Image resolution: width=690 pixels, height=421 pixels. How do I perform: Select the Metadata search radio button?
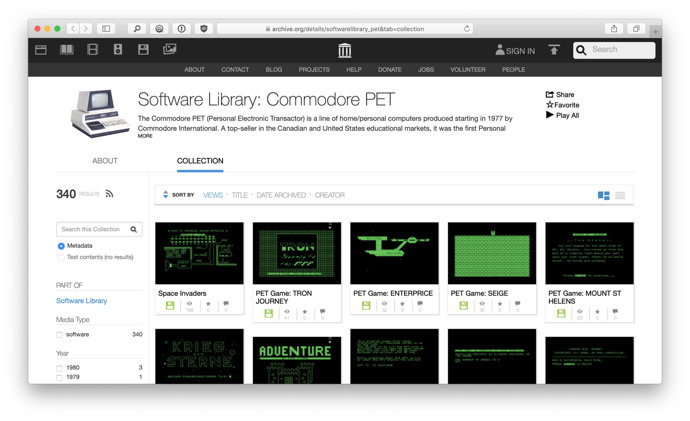point(61,246)
